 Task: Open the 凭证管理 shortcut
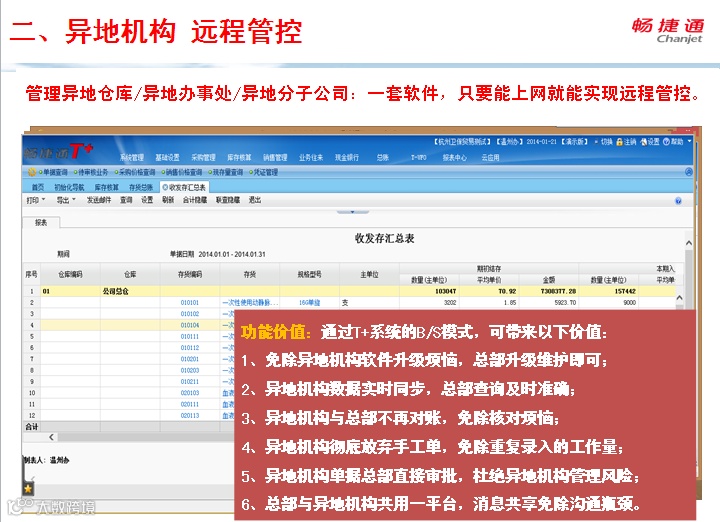pyautogui.click(x=265, y=172)
